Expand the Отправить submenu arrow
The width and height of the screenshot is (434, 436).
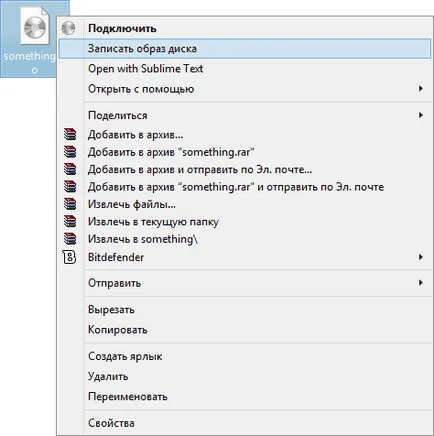point(421,283)
